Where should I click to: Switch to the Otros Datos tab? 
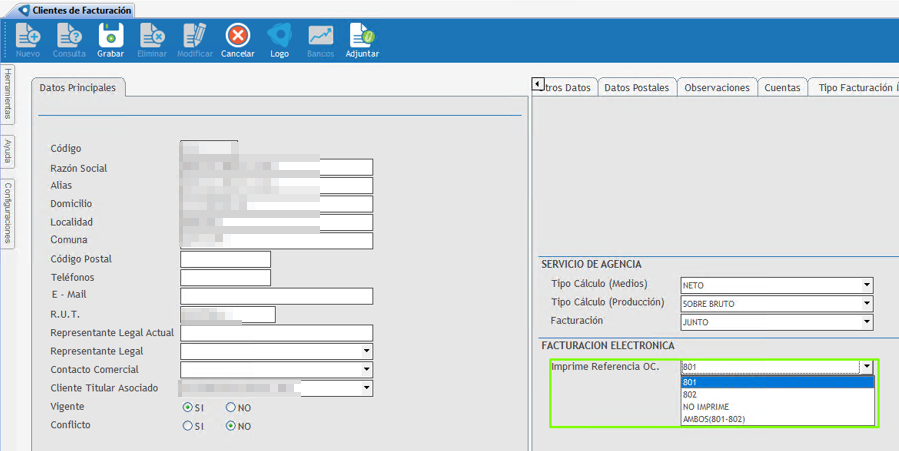(x=567, y=88)
